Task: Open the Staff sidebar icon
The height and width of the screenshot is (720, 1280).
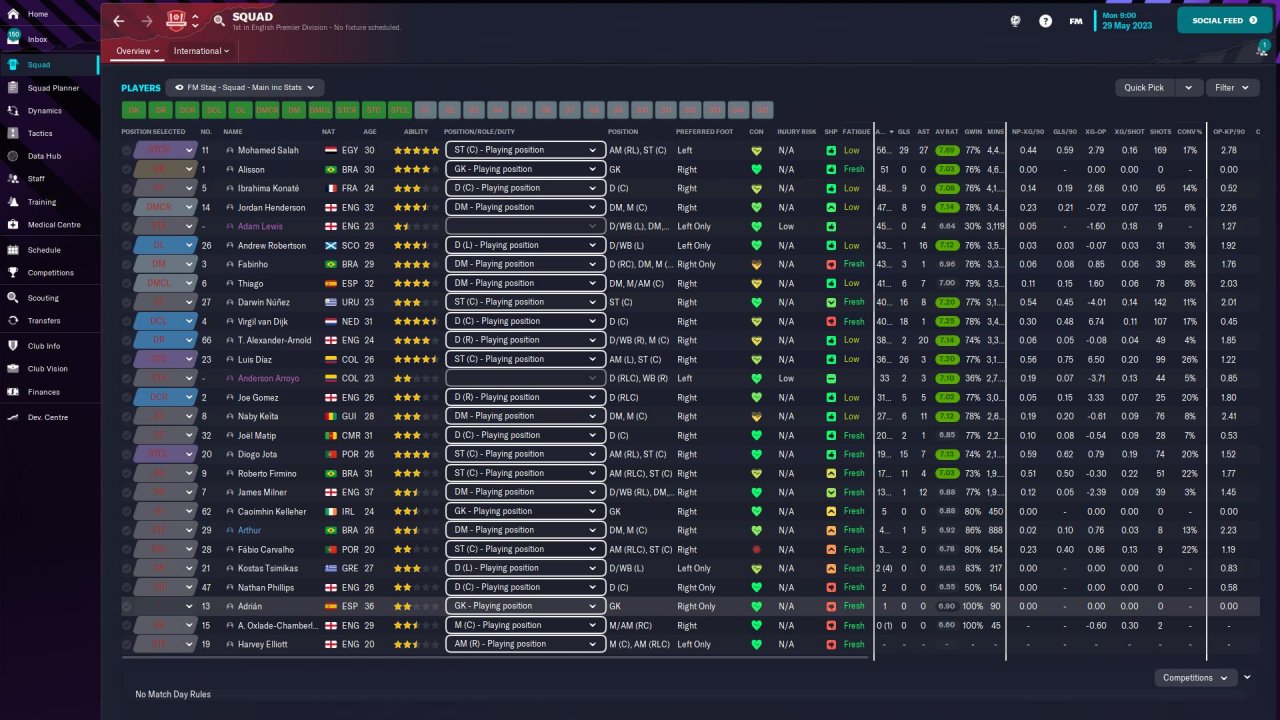Action: tap(13, 179)
